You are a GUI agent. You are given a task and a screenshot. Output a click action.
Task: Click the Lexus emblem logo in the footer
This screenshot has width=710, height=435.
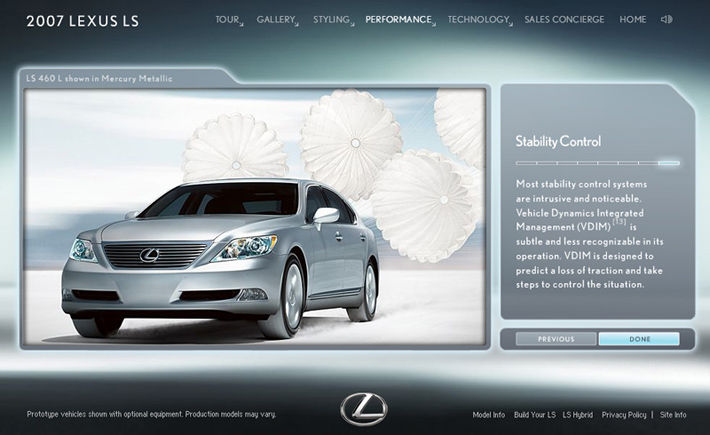364,409
